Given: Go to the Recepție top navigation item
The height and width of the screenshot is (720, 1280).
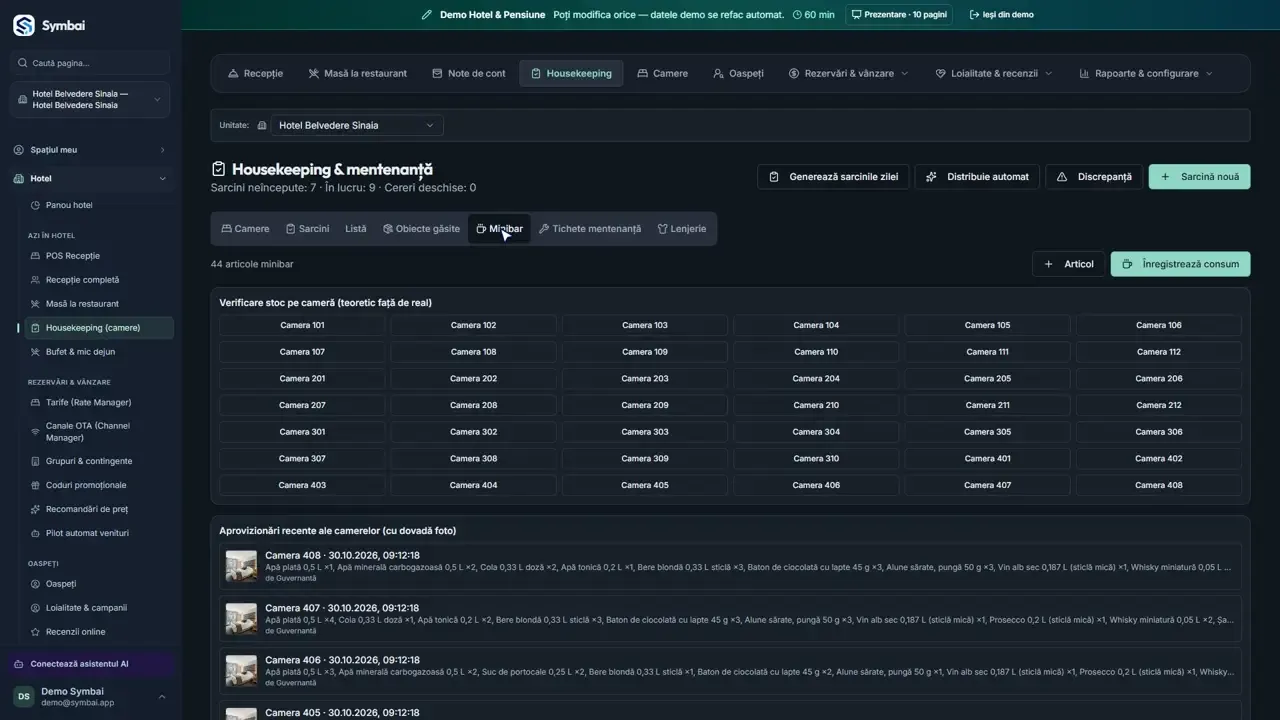Looking at the screenshot, I should [x=255, y=73].
